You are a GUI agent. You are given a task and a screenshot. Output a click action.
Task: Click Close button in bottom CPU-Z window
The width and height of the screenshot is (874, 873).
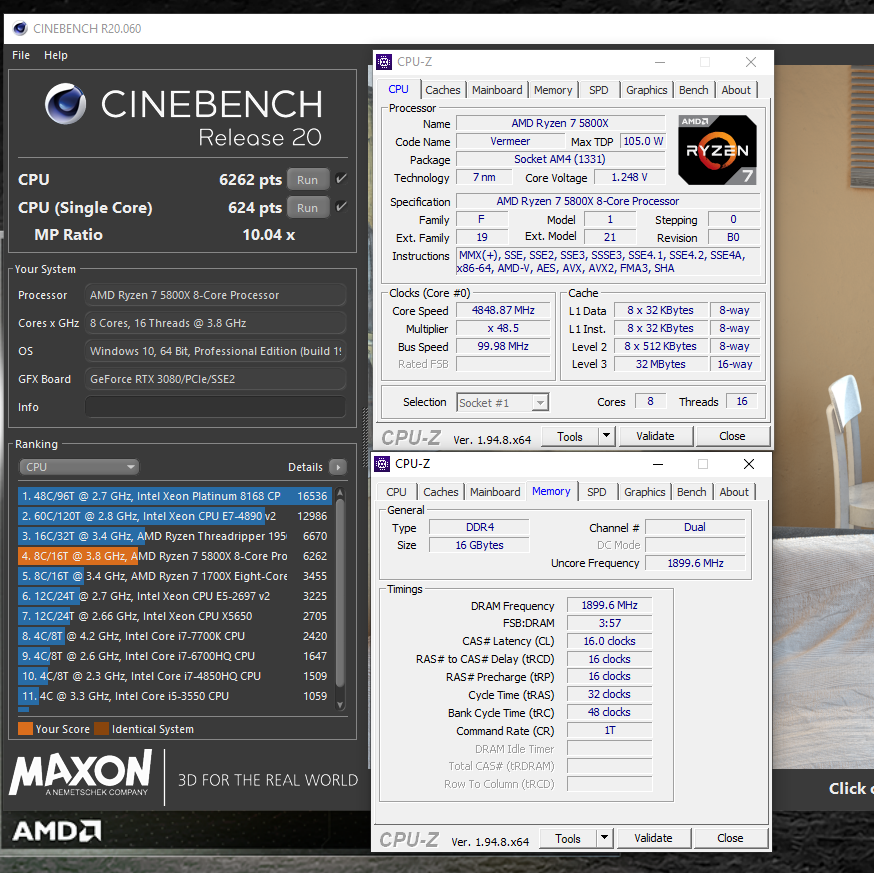coord(730,838)
